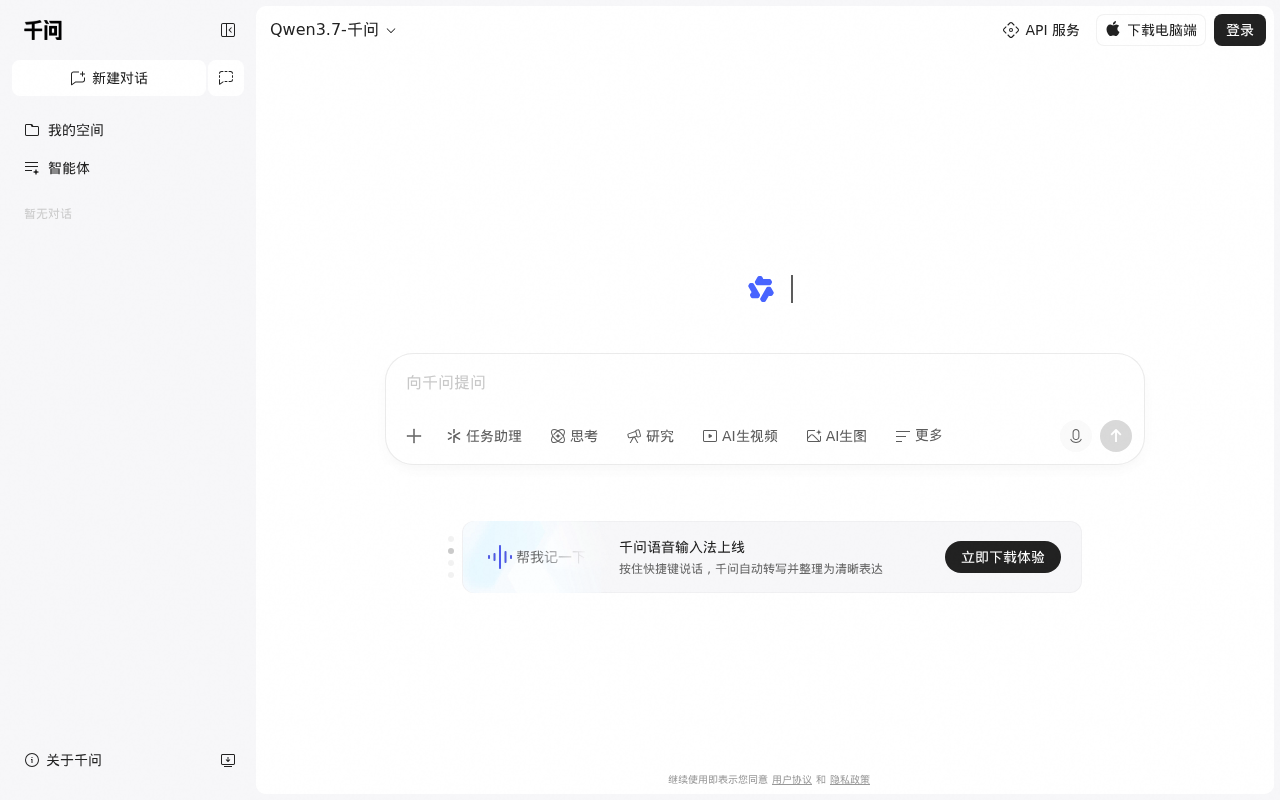This screenshot has height=800, width=1280.
Task: Click 立即下载体验 button
Action: [1003, 557]
